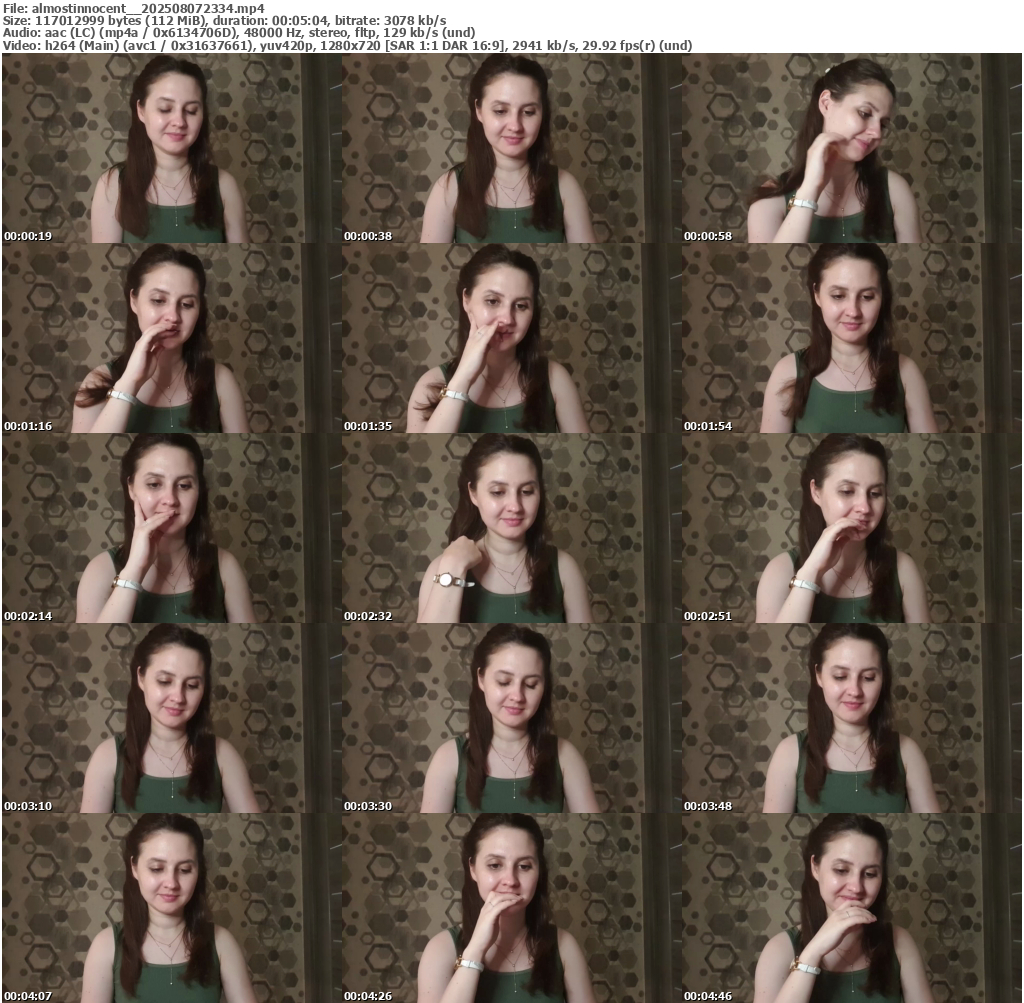The image size is (1024, 1003).
Task: Open the thumbnail marked 00:01:16
Action: tap(171, 338)
